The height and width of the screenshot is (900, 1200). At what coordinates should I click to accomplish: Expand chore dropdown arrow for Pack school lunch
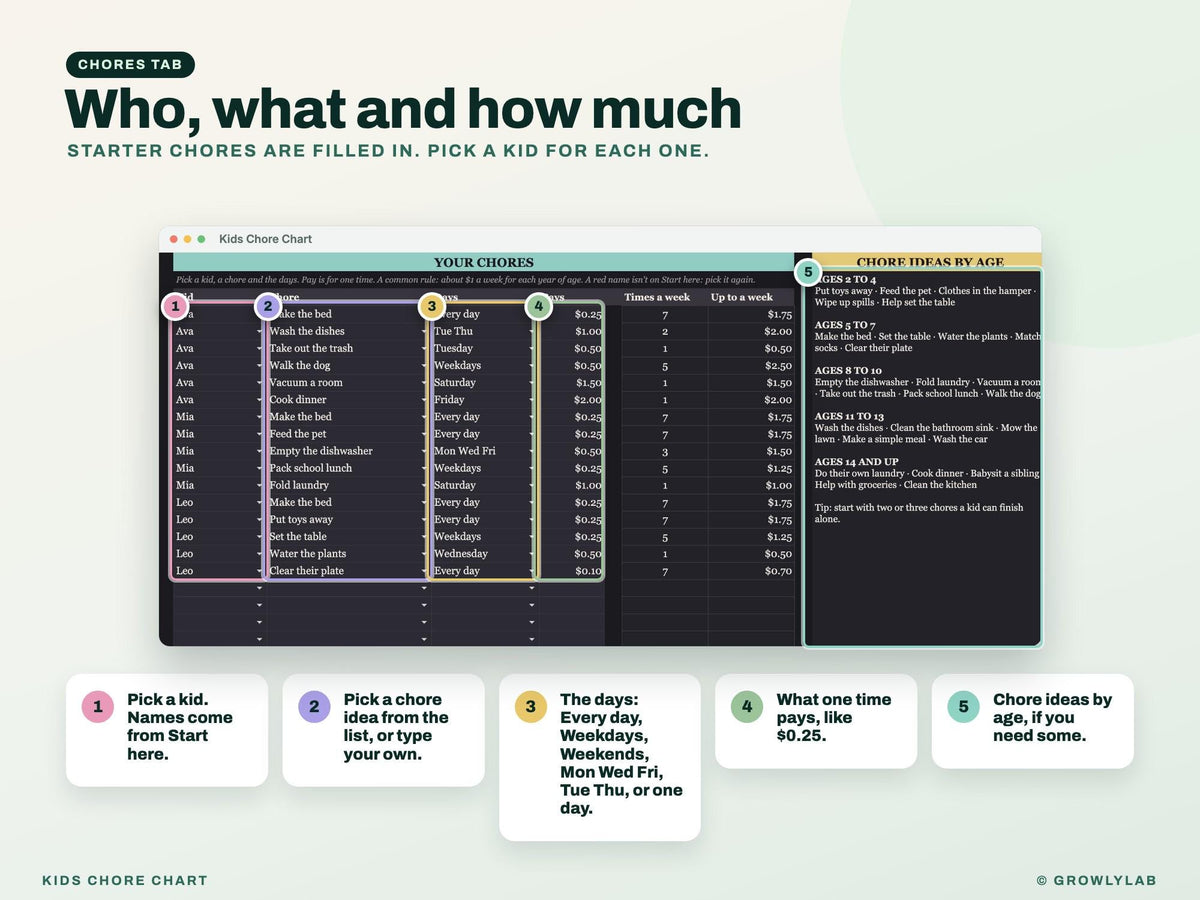pos(424,469)
